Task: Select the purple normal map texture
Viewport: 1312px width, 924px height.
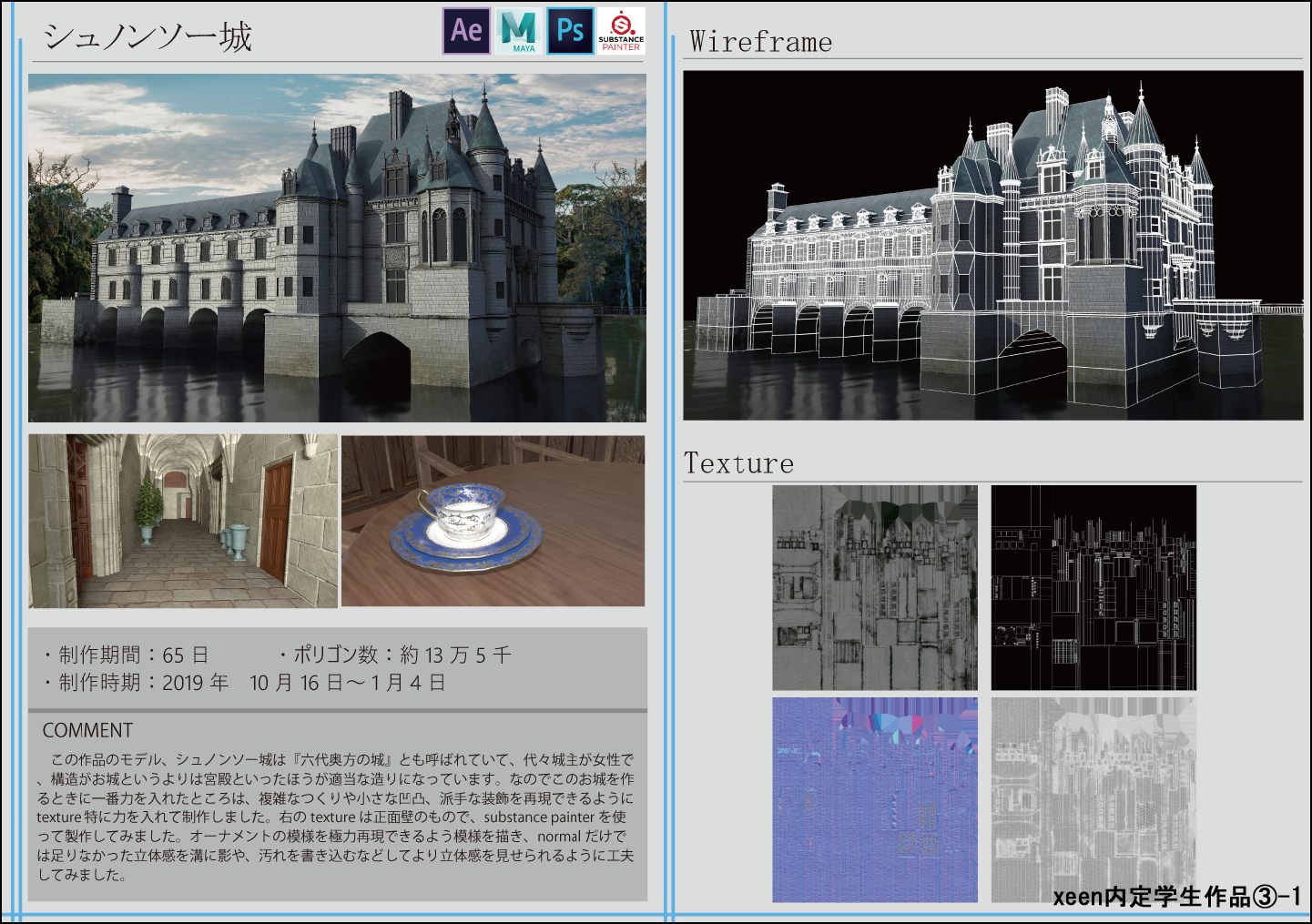Action: (875, 800)
